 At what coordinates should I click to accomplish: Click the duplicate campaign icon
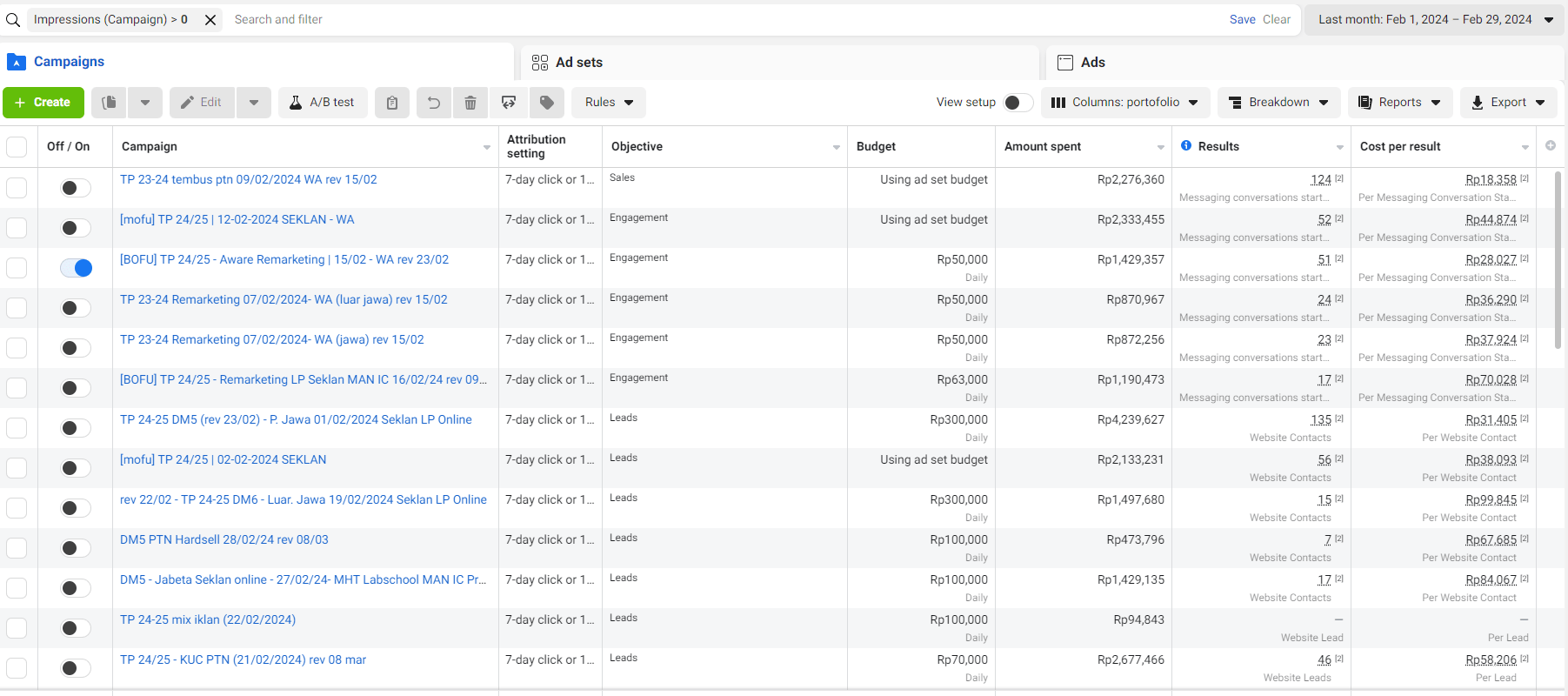(109, 103)
